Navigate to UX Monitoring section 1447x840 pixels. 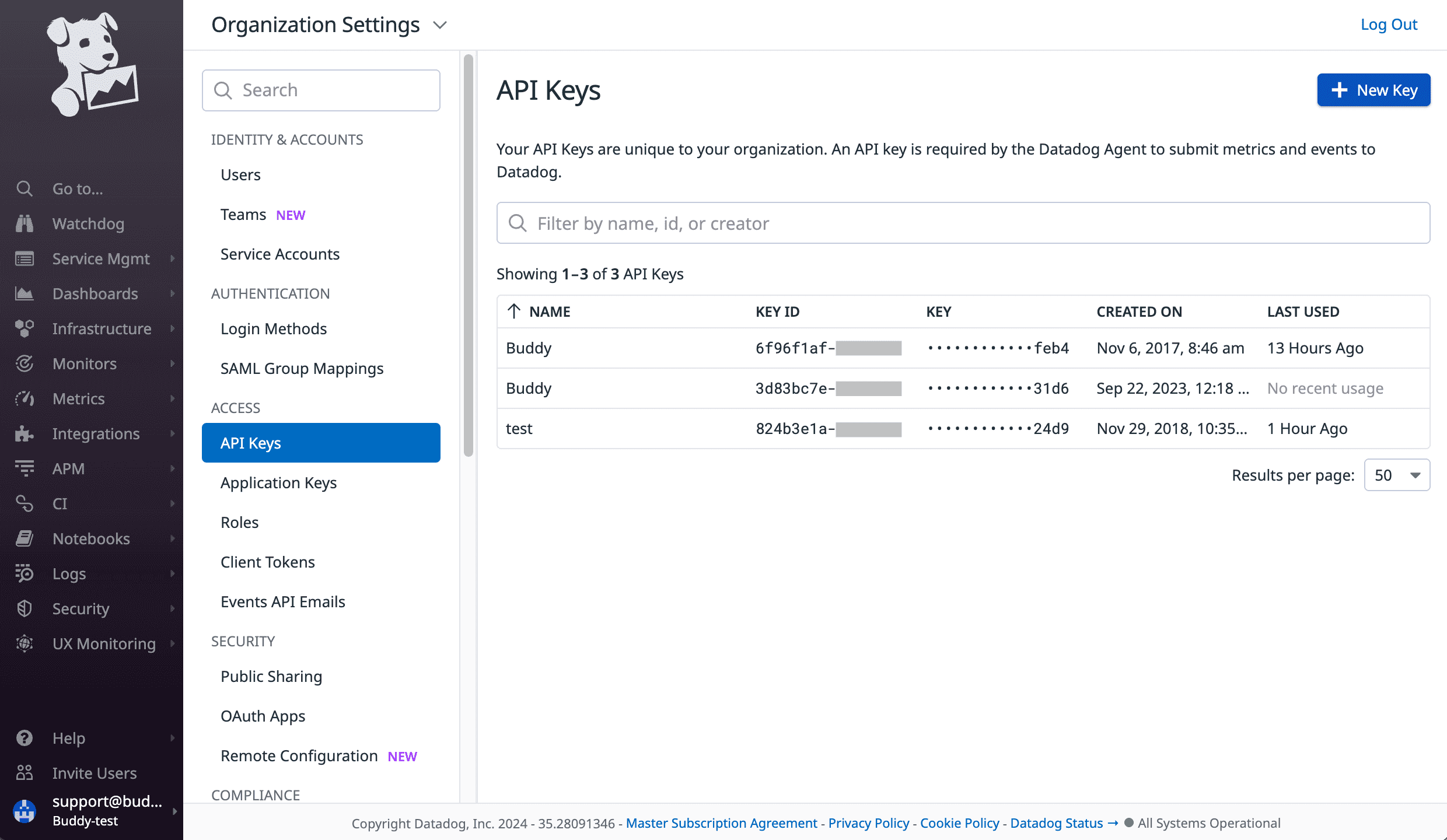coord(103,643)
